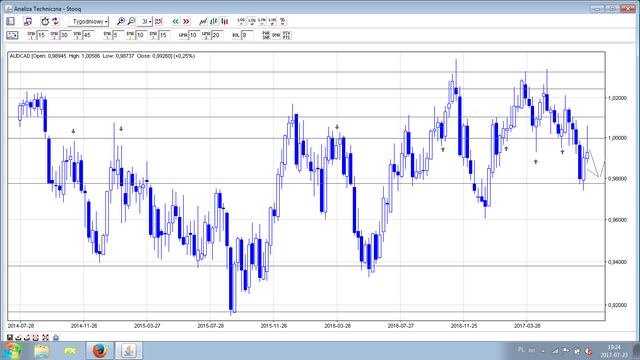Click EMA 1 period field showing 5
This screenshot has height=360, width=640.
pos(119,36)
